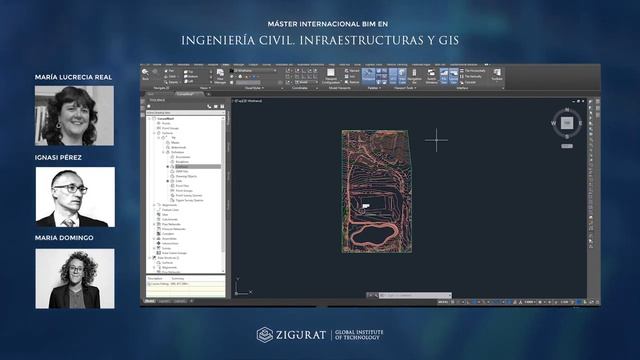Select Assemblies in Prospector tree
This screenshot has width=640, height=360.
coord(169,239)
